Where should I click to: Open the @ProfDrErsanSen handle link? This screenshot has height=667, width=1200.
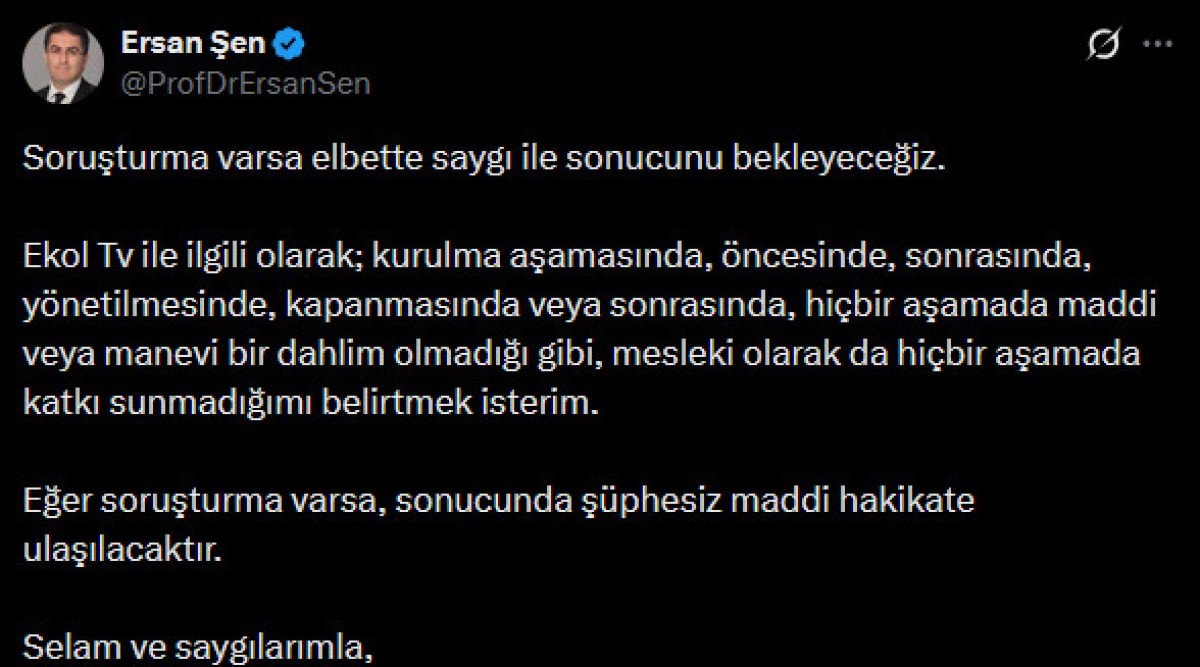pyautogui.click(x=245, y=84)
